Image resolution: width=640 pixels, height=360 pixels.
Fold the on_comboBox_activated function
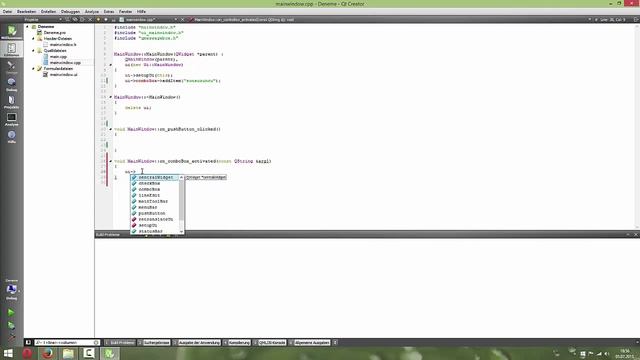click(x=110, y=161)
